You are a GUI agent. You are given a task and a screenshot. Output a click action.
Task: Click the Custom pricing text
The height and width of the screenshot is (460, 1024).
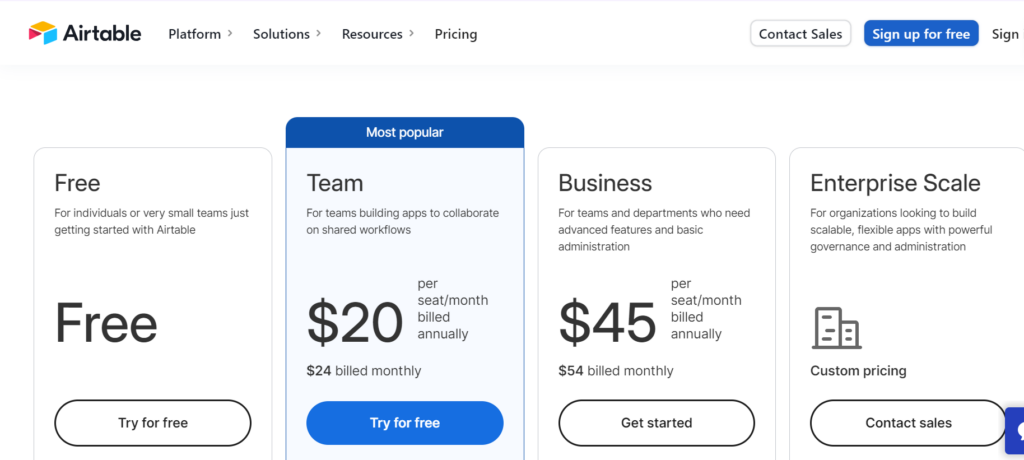coord(858,371)
